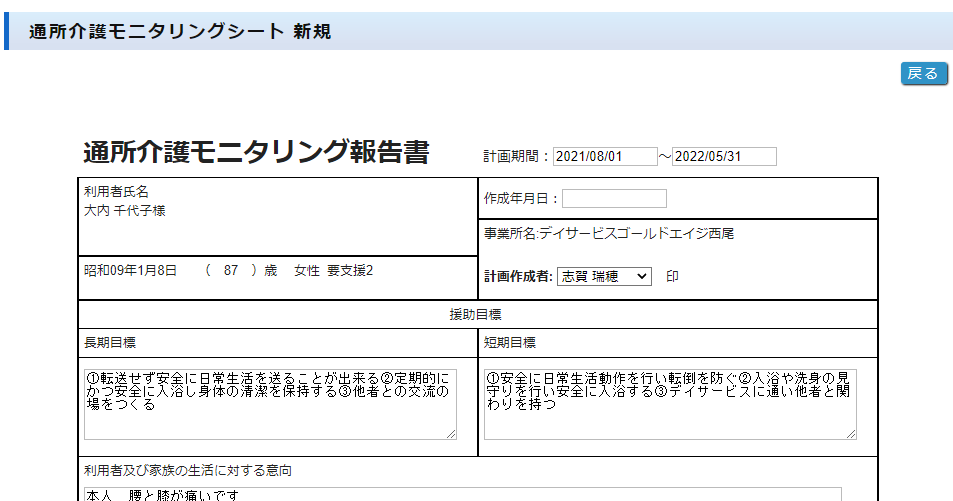Click the plan period end date 2022/05/31
Viewport: 953px width, 501px height.
pos(724,157)
